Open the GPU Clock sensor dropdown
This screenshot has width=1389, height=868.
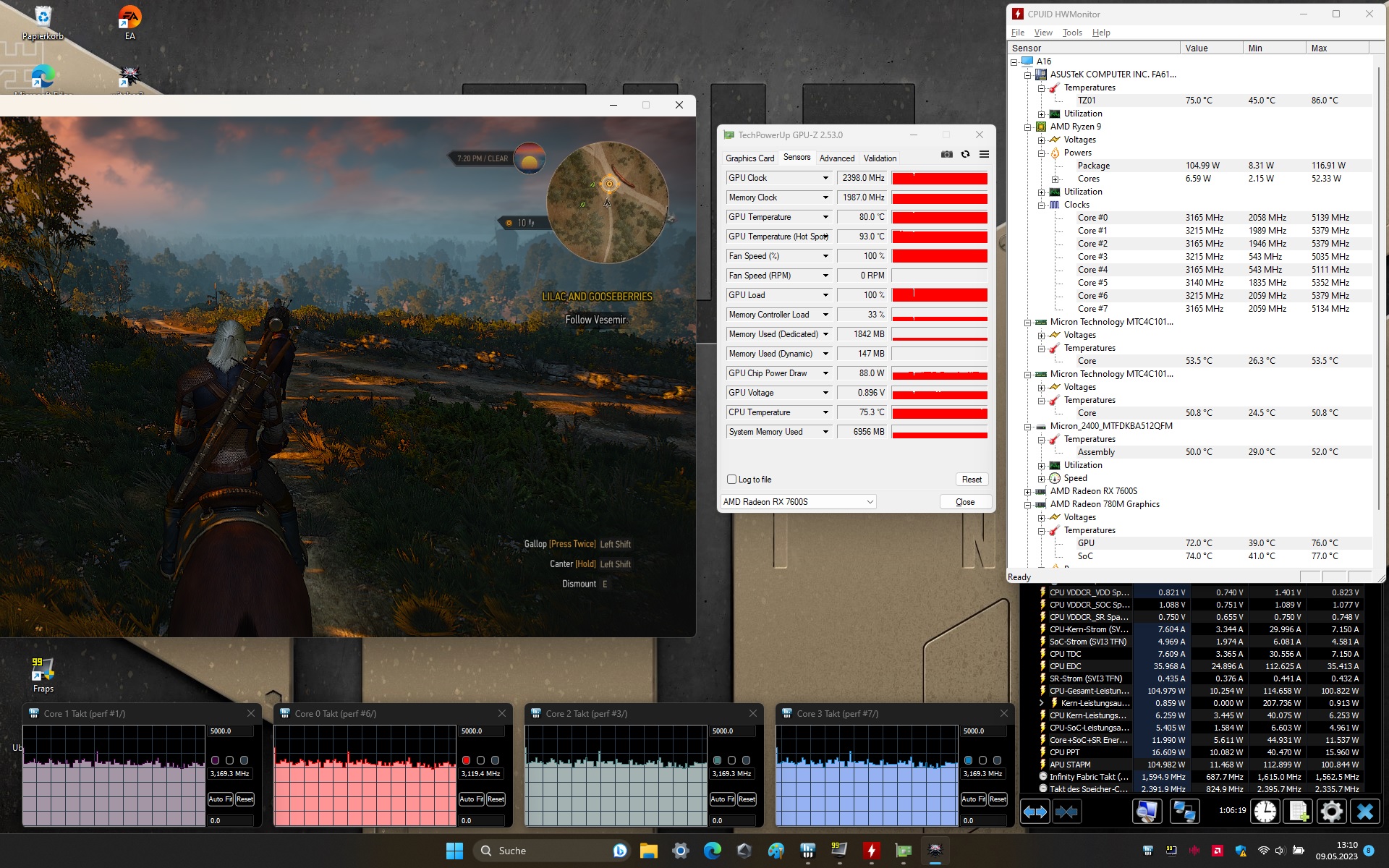tap(825, 178)
